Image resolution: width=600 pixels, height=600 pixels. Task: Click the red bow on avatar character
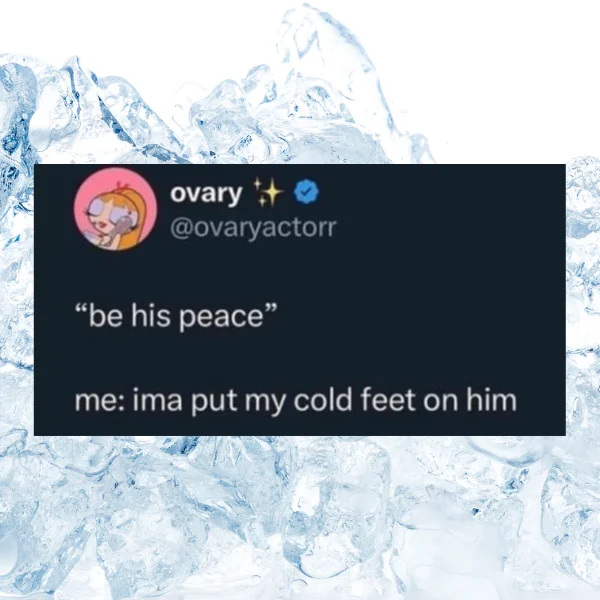point(124,186)
